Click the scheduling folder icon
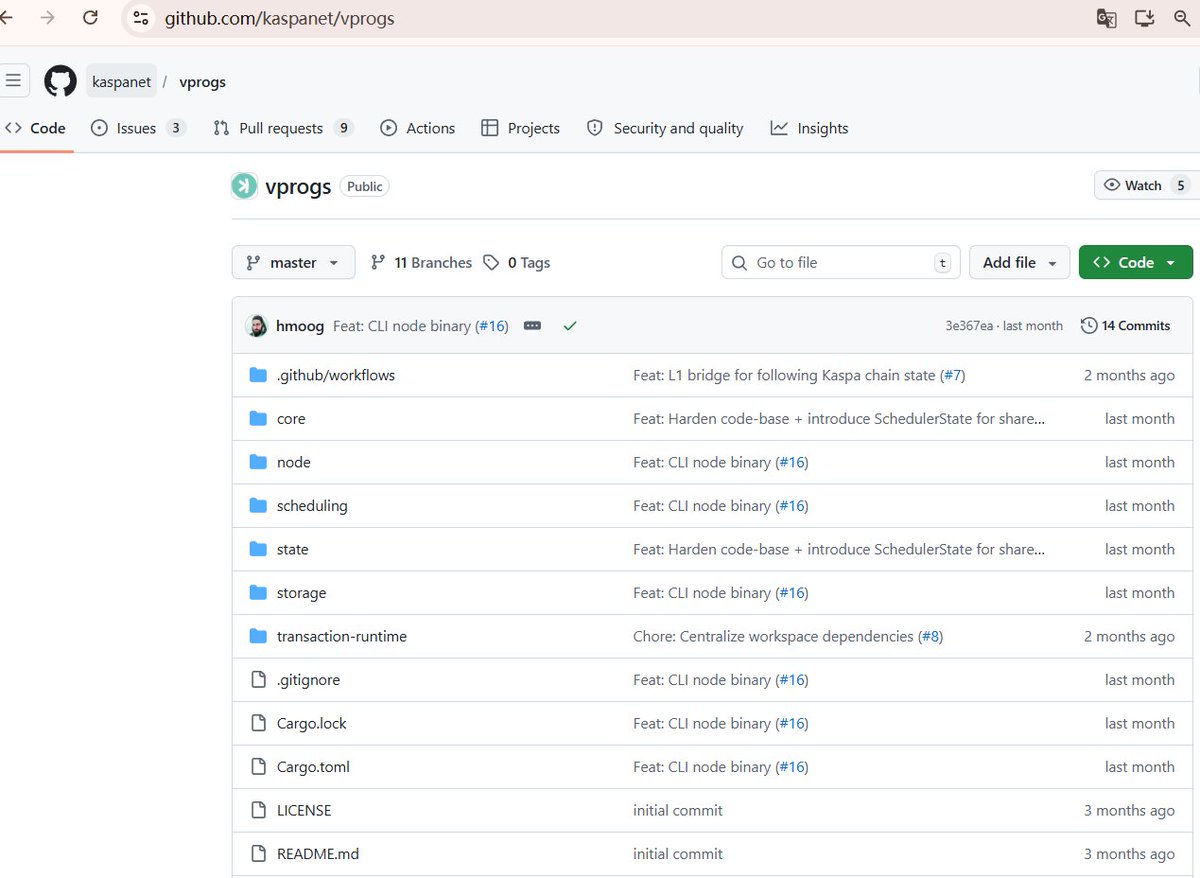 pos(258,506)
